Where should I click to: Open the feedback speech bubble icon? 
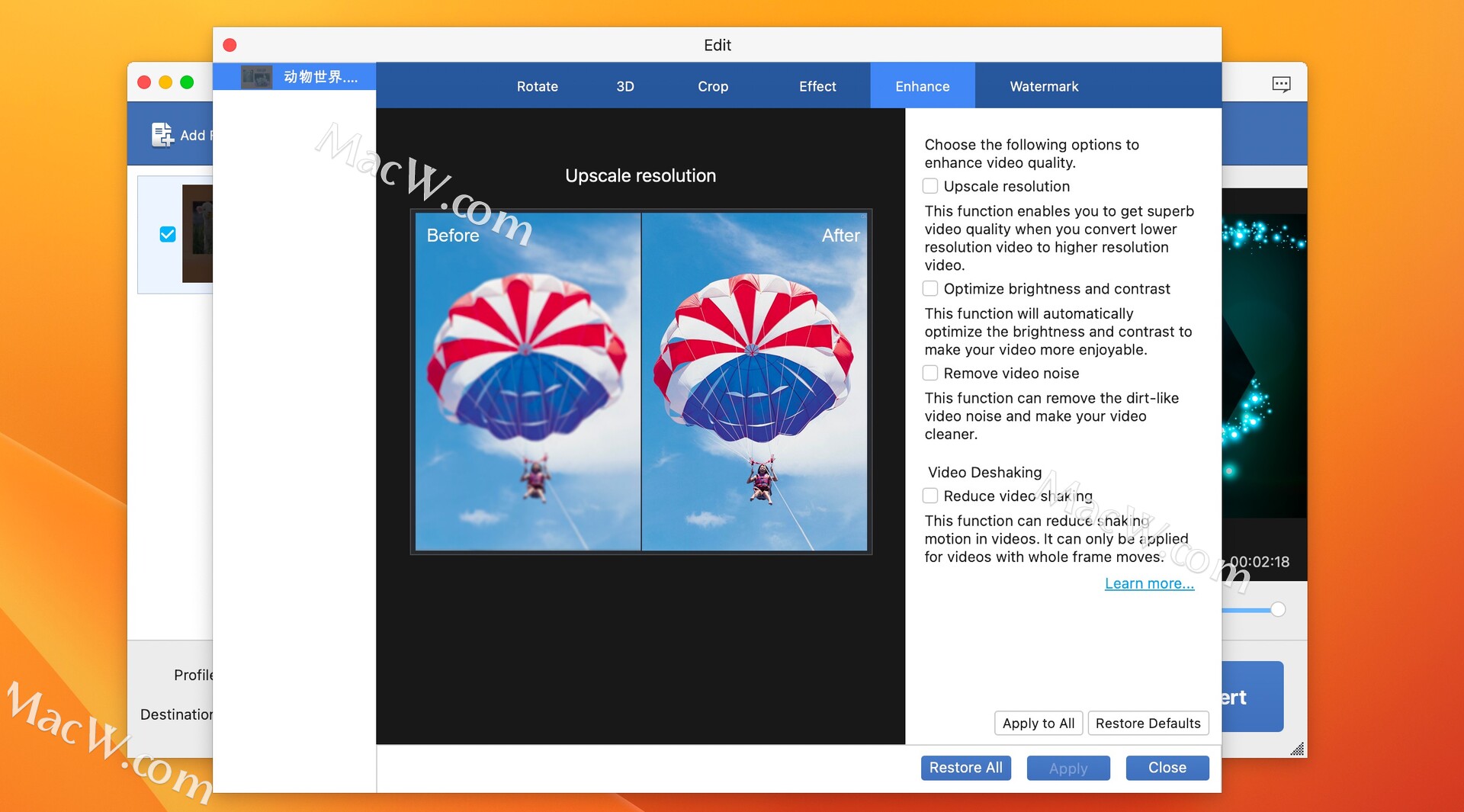(1282, 83)
